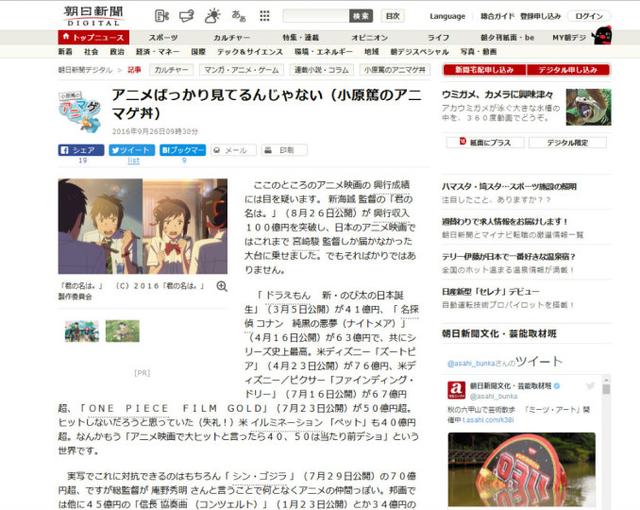This screenshot has height=510, width=640.
Task: Click the magnifier enlarge-image icon
Action: click(x=222, y=286)
